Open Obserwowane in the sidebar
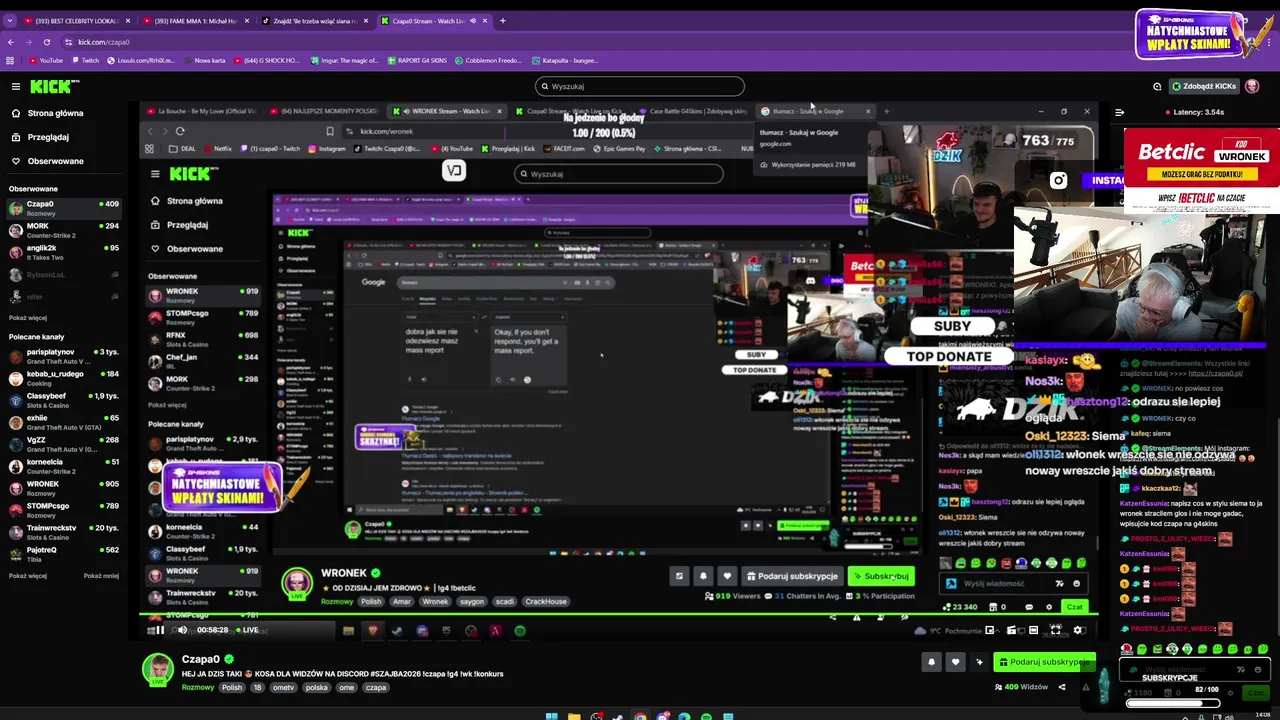The image size is (1280, 720). (x=55, y=161)
